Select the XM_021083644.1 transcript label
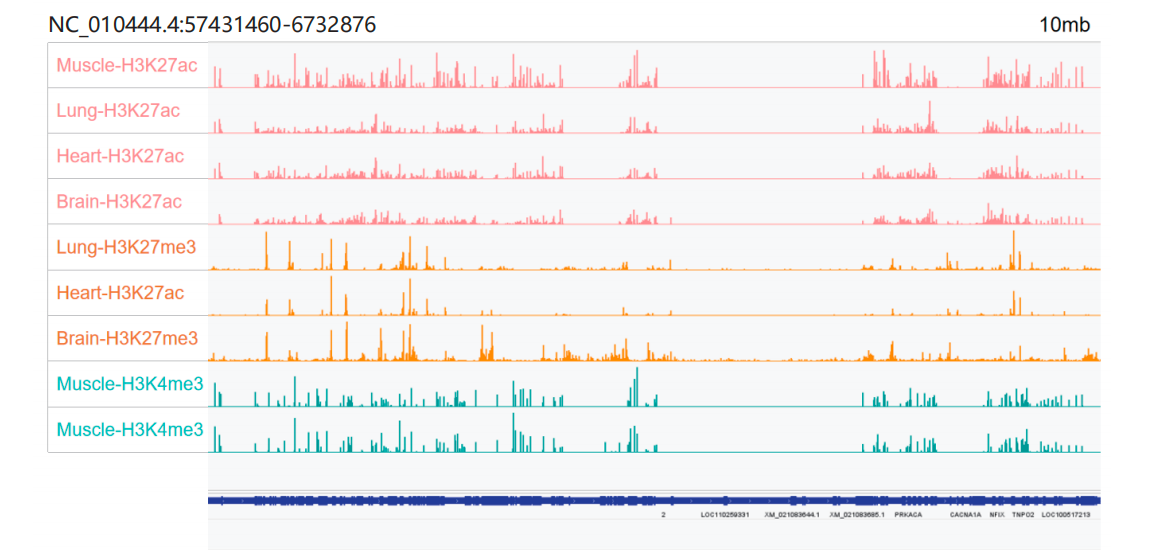This screenshot has width=1156, height=550. coord(791,515)
